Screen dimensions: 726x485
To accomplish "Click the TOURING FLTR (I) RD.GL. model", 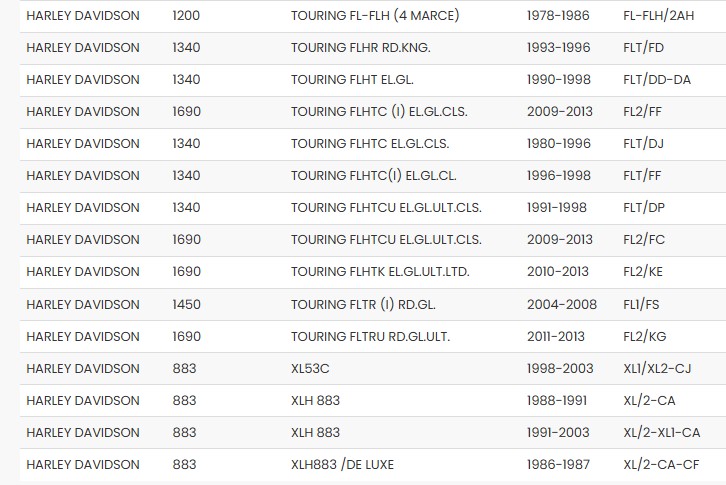I will (x=361, y=304).
